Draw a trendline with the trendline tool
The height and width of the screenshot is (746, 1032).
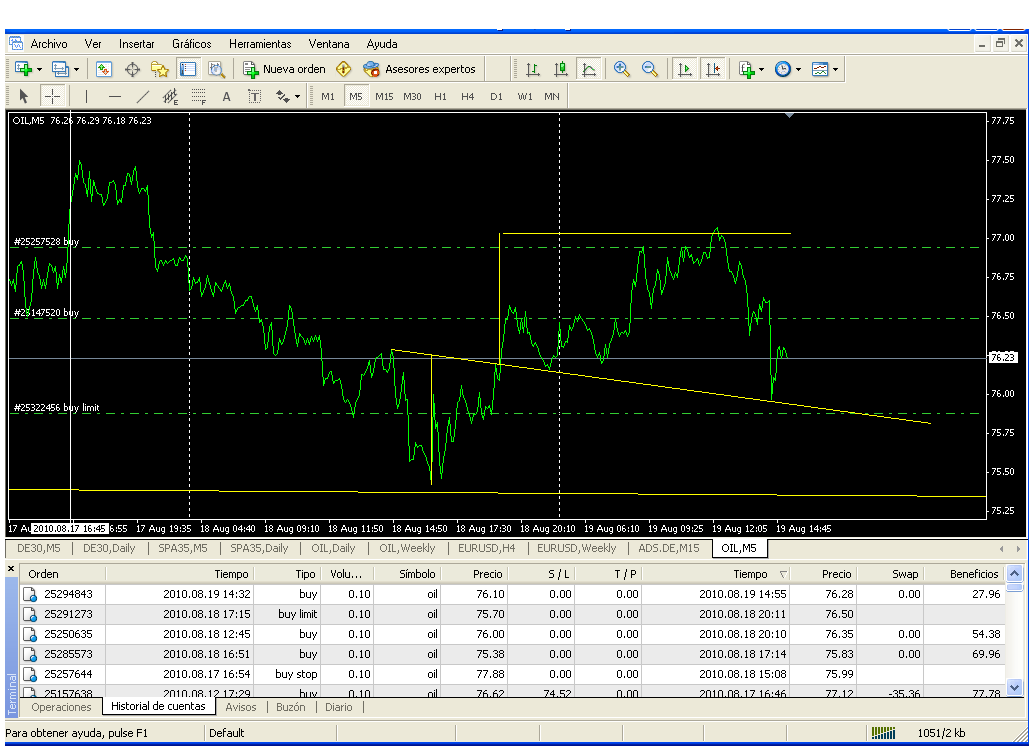[142, 96]
